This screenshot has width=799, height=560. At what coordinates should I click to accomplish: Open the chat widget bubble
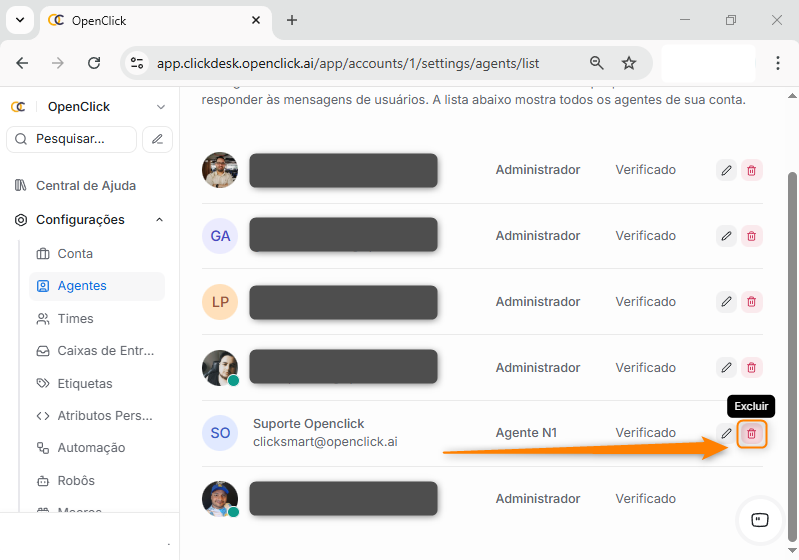(x=759, y=519)
